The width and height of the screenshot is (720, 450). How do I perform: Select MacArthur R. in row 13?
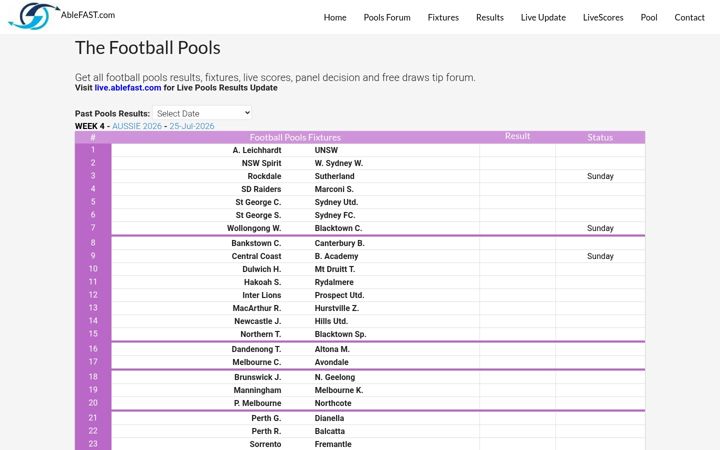point(257,308)
